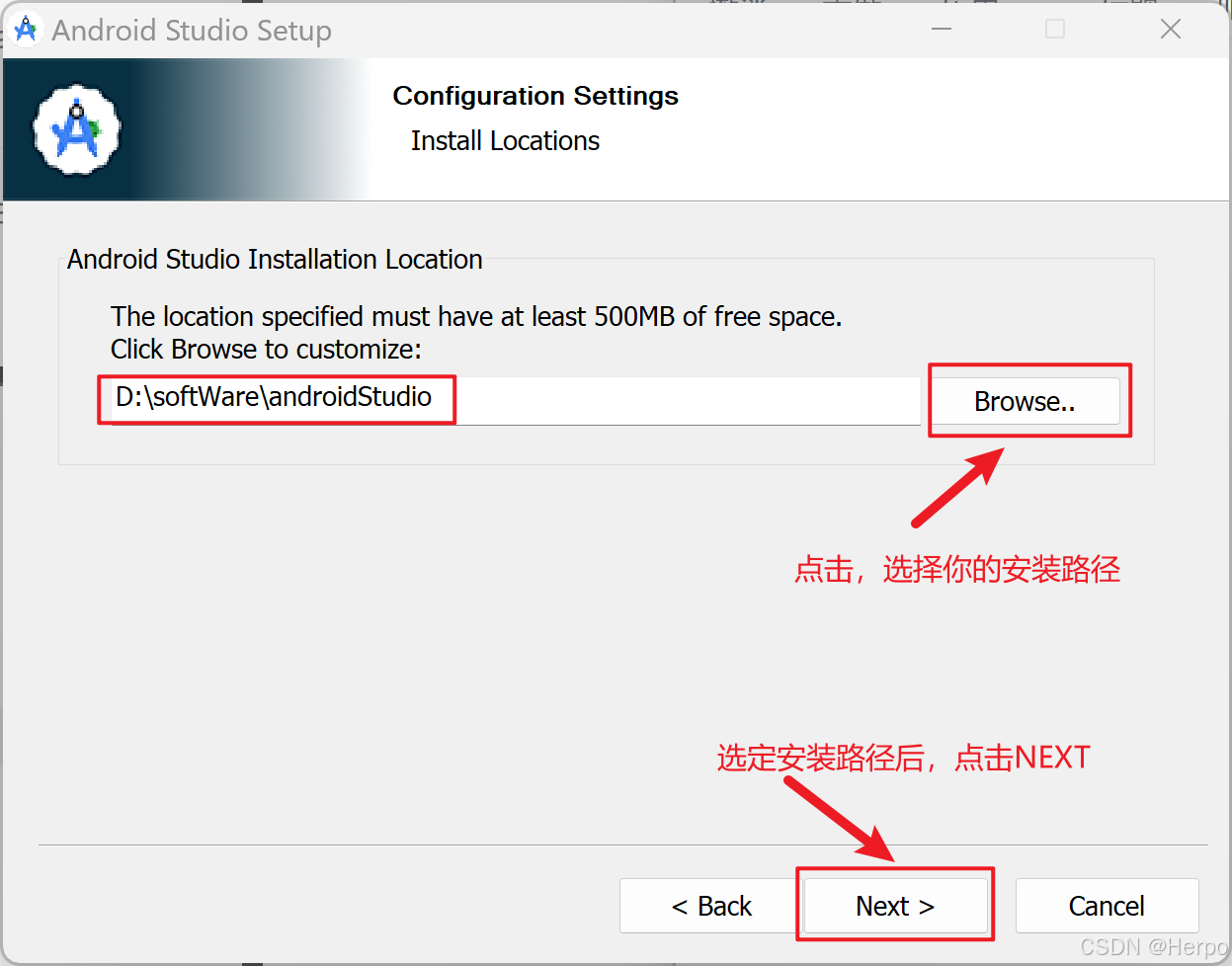The height and width of the screenshot is (966, 1232).
Task: Click the 'Install Locations' subtitle
Action: pos(505,141)
